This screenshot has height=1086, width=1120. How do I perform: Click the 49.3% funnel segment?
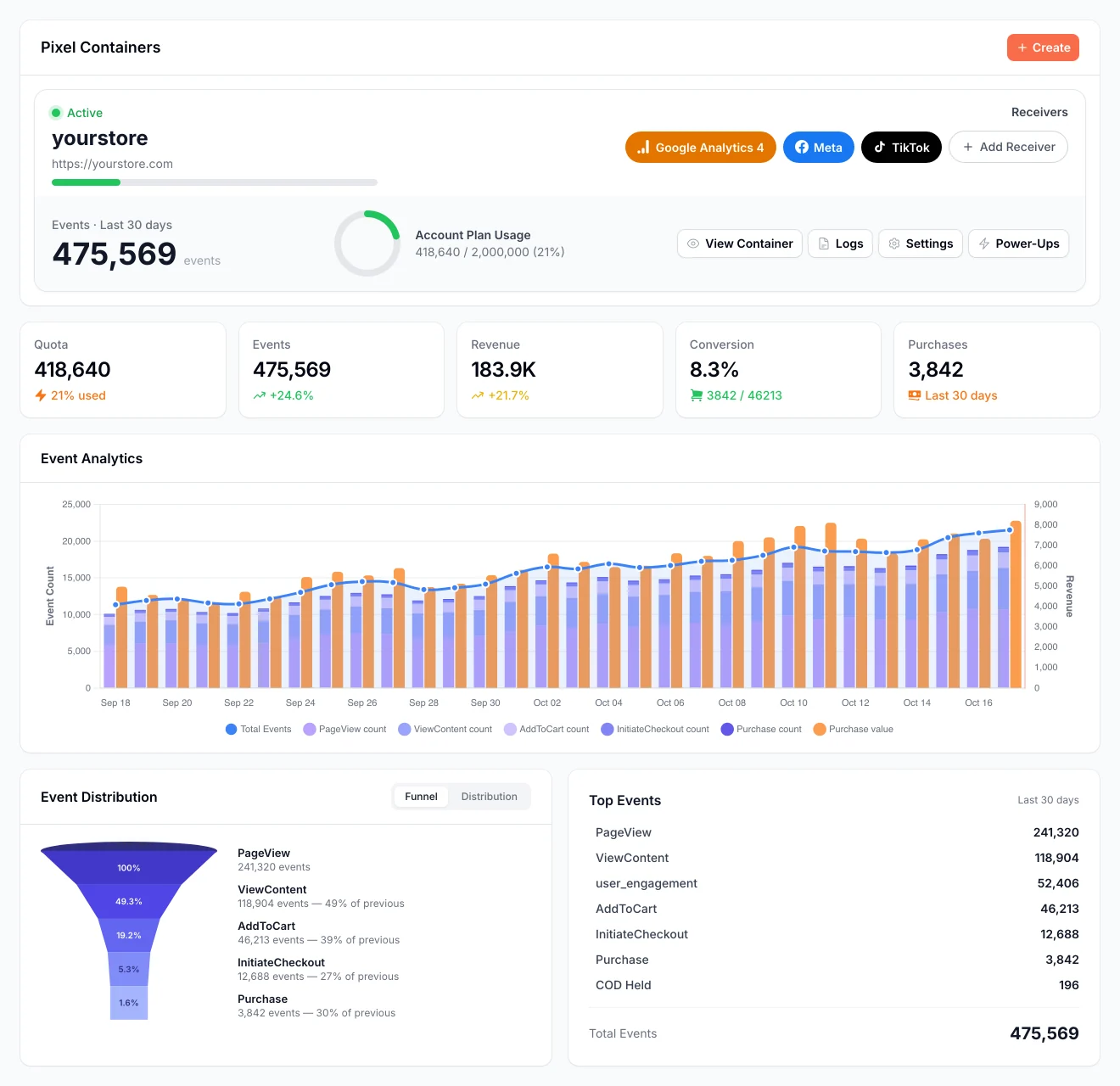click(129, 901)
